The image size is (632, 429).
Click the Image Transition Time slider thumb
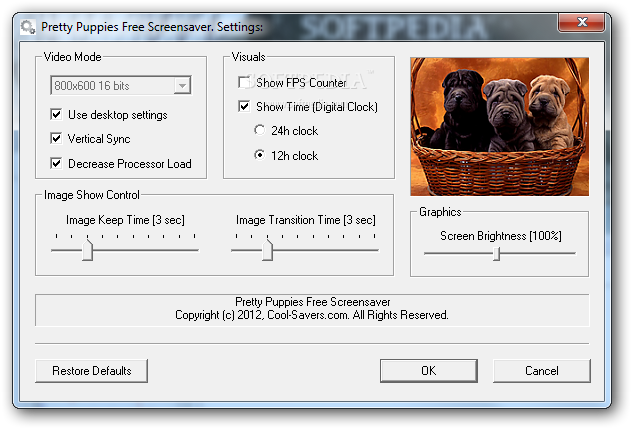(267, 250)
